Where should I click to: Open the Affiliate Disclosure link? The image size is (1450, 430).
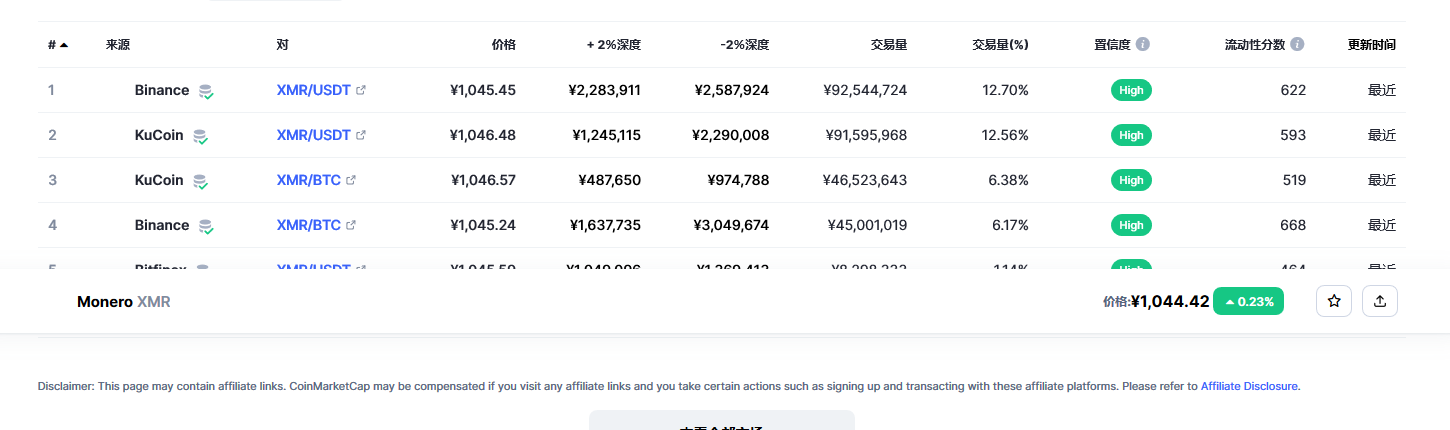coord(1249,386)
